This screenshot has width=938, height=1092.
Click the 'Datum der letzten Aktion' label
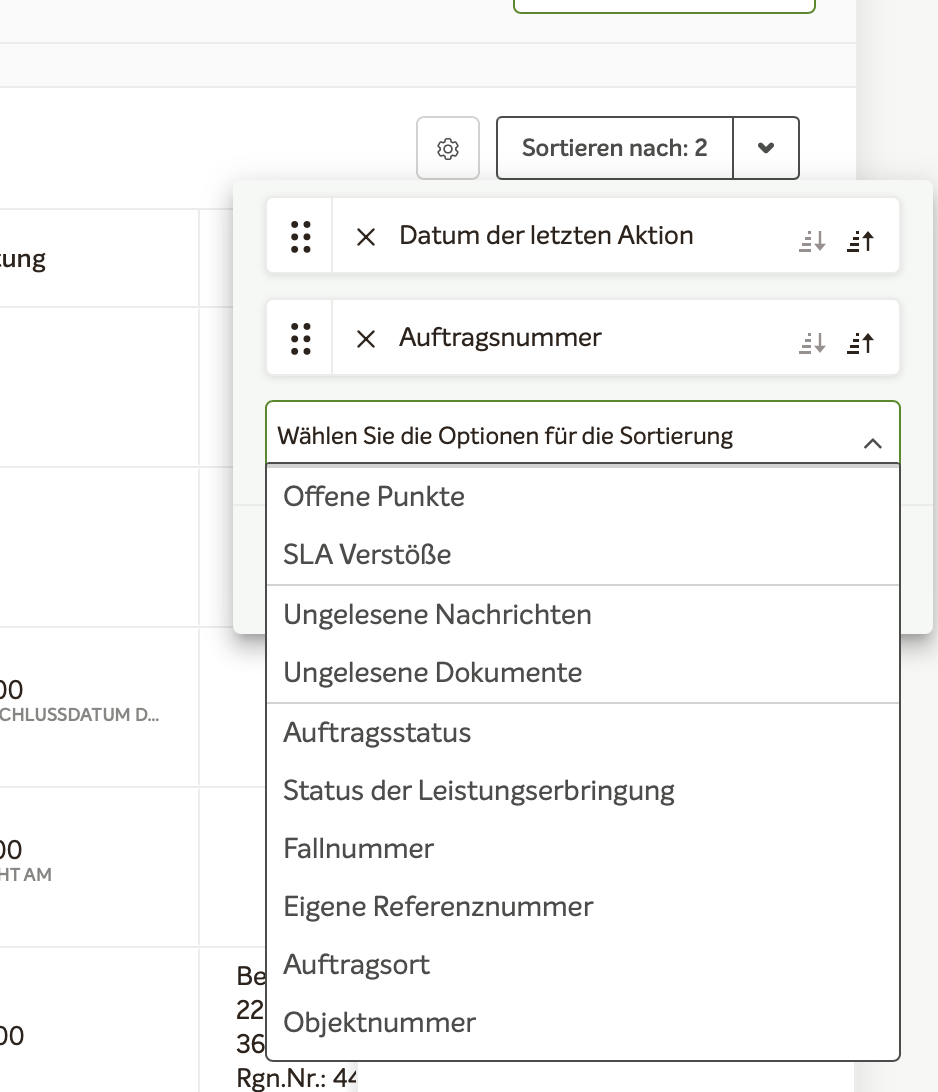click(x=546, y=235)
